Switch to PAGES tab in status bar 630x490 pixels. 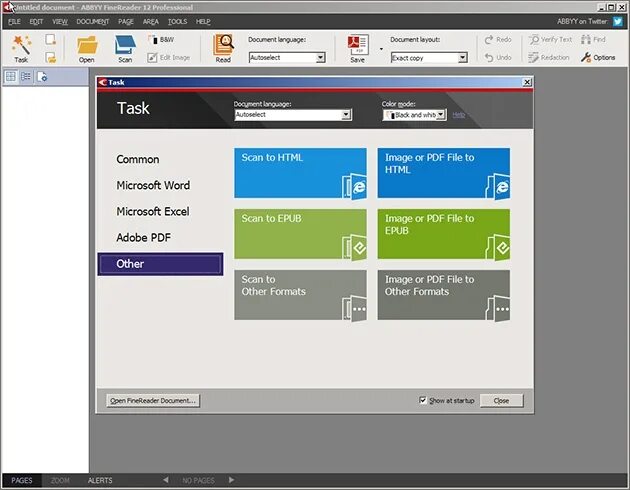22,480
